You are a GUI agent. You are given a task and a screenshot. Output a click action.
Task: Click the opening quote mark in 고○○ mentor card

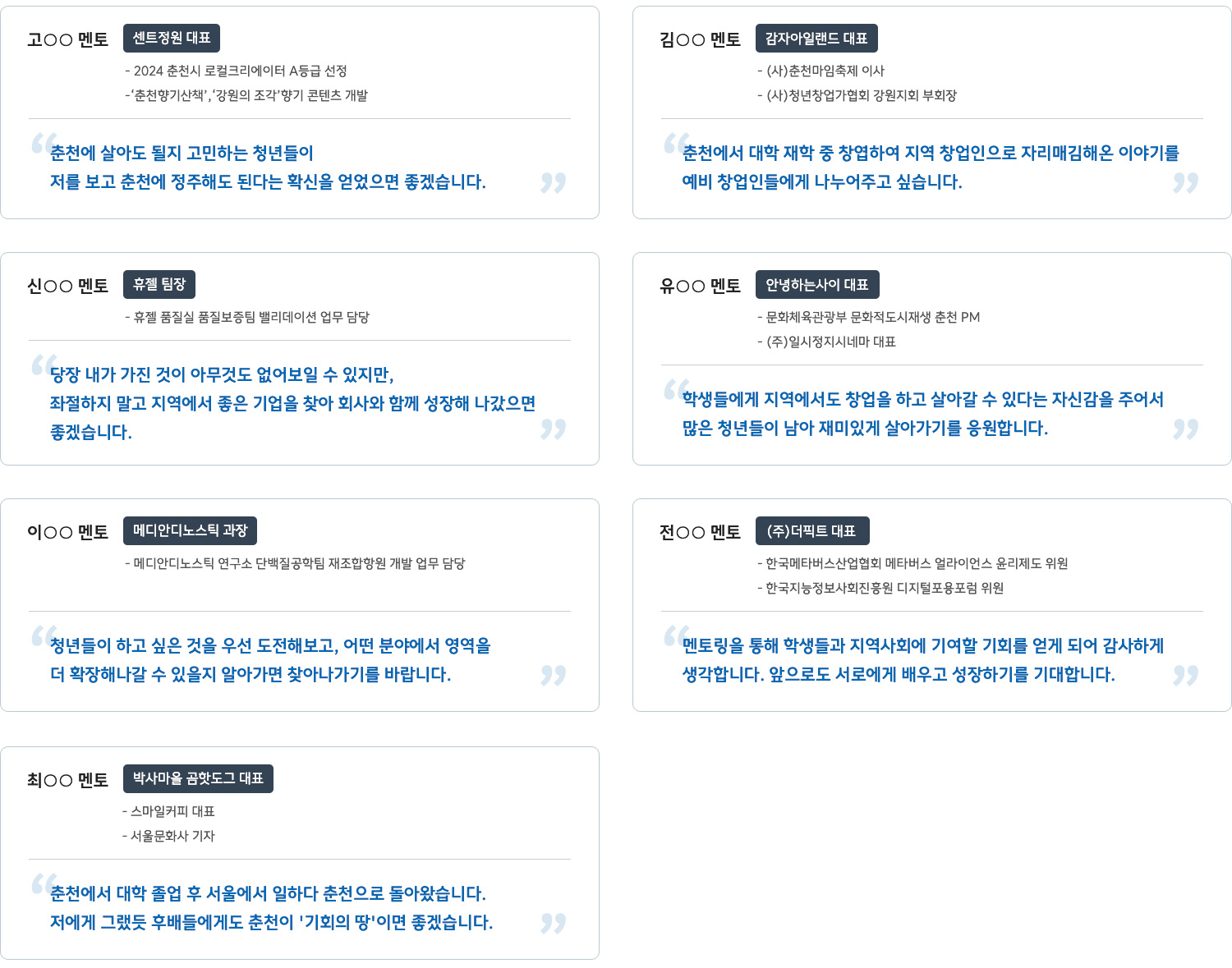click(x=44, y=144)
